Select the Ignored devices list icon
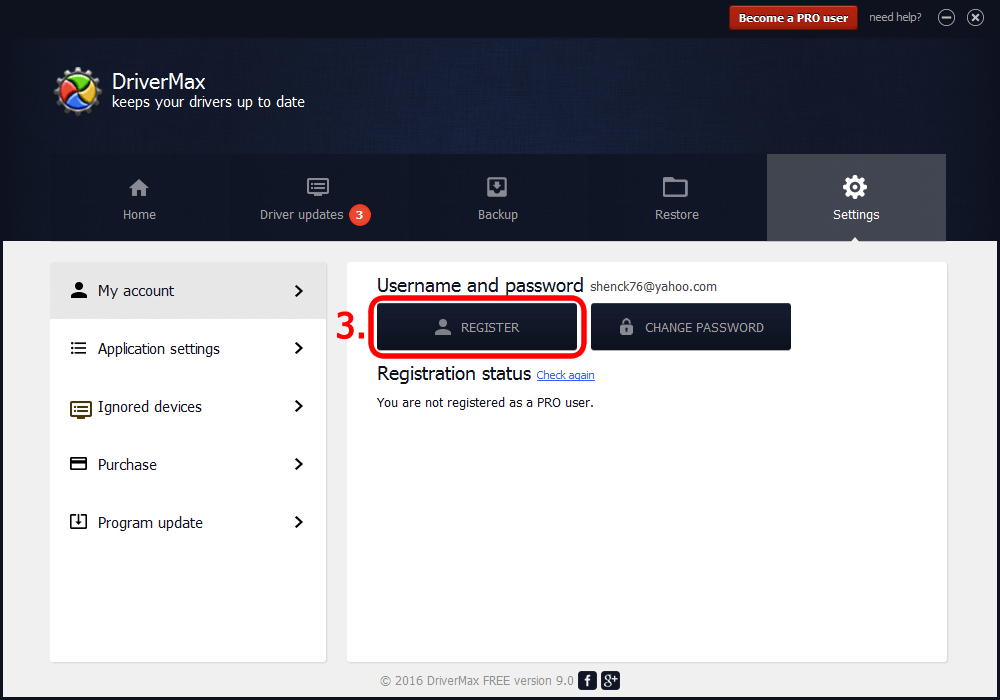This screenshot has width=1000, height=700. coord(79,408)
